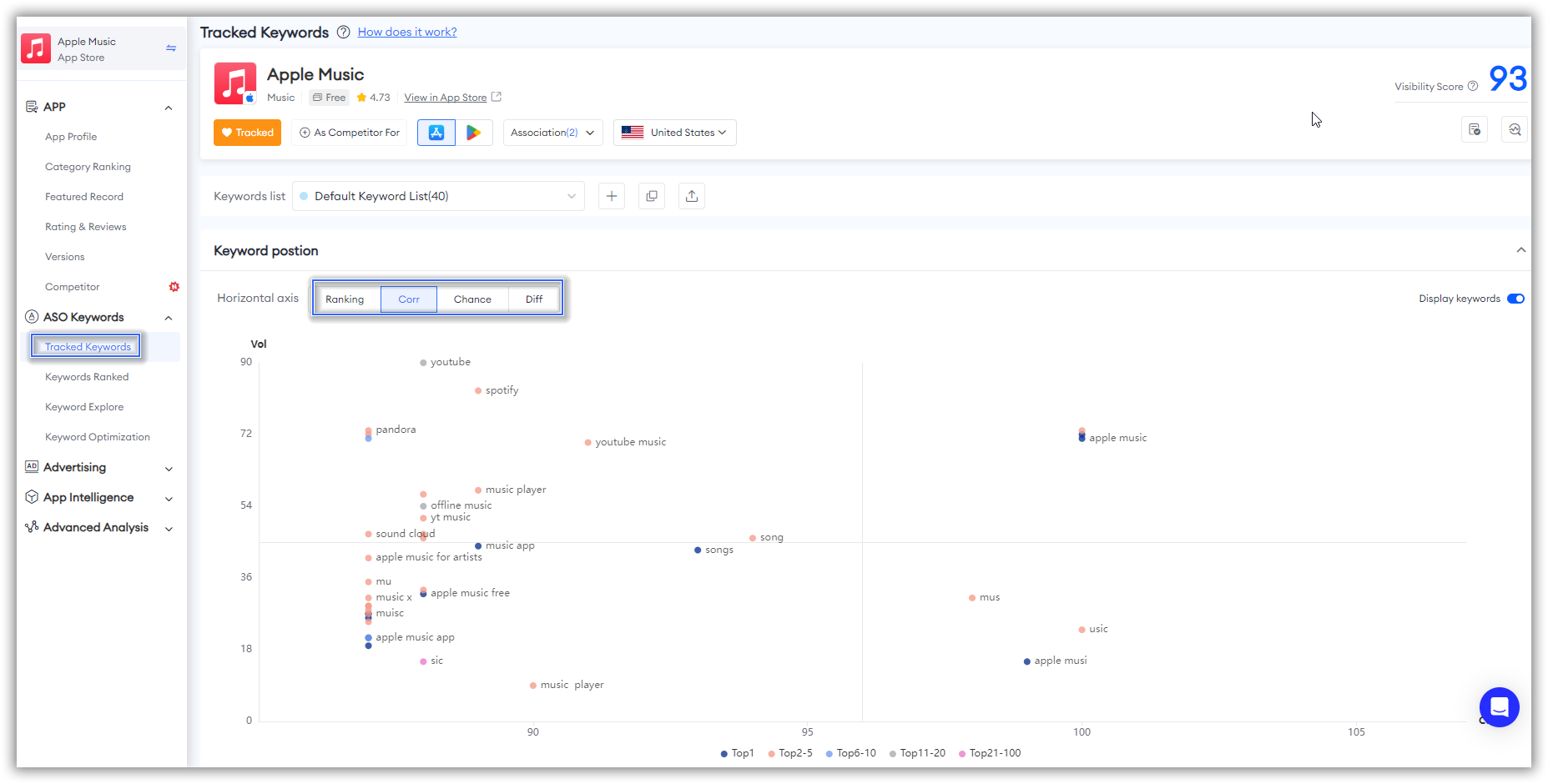Expand the App Intelligence section
Screen dimensions: 1548x784
169,499
